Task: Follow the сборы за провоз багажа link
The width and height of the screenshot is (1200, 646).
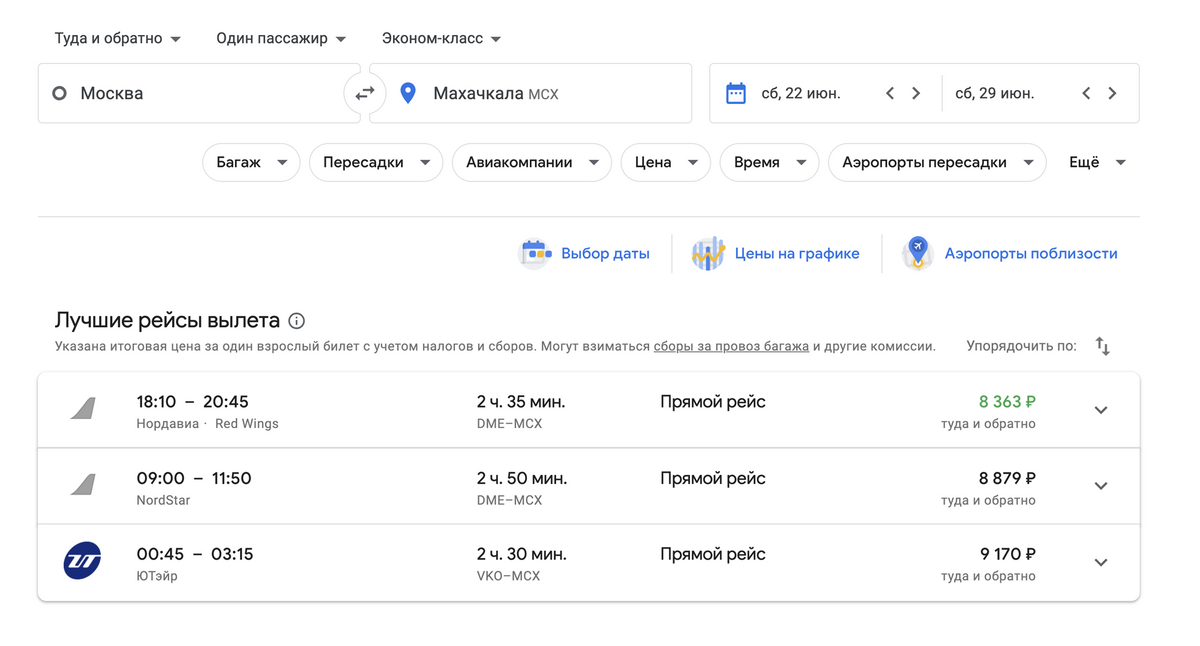Action: pos(731,346)
